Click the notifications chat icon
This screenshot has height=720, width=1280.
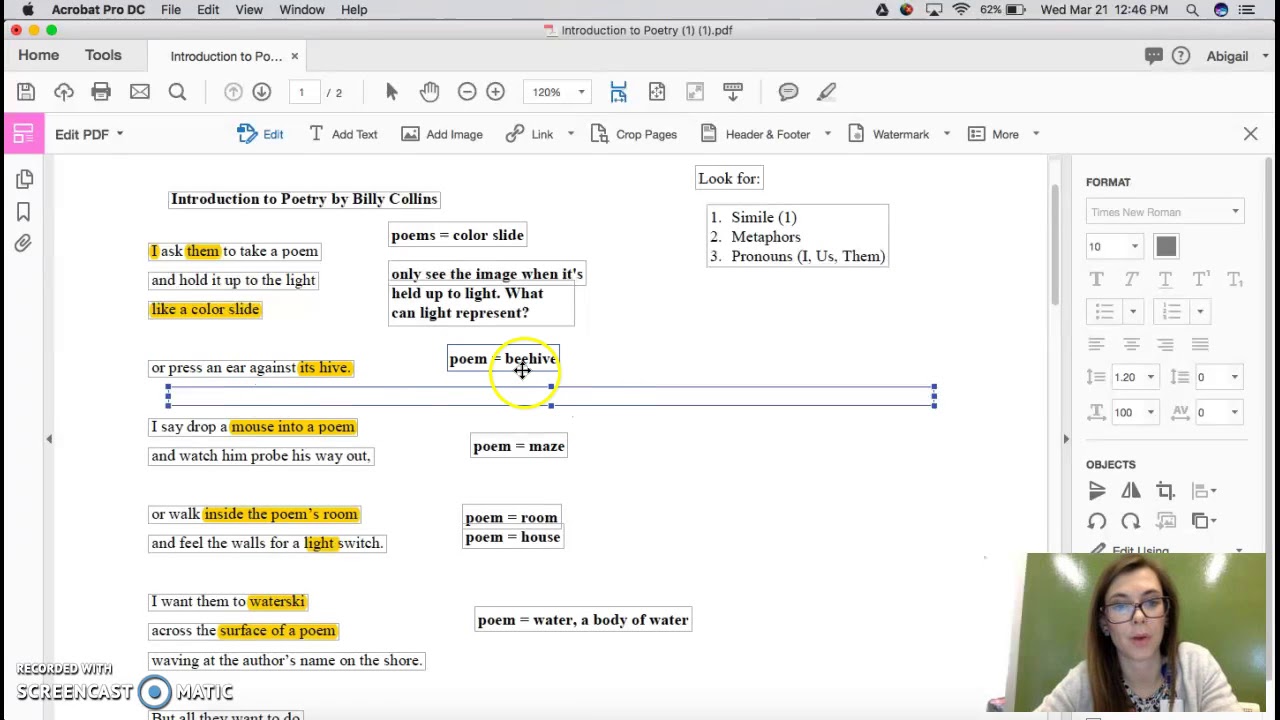(1153, 56)
